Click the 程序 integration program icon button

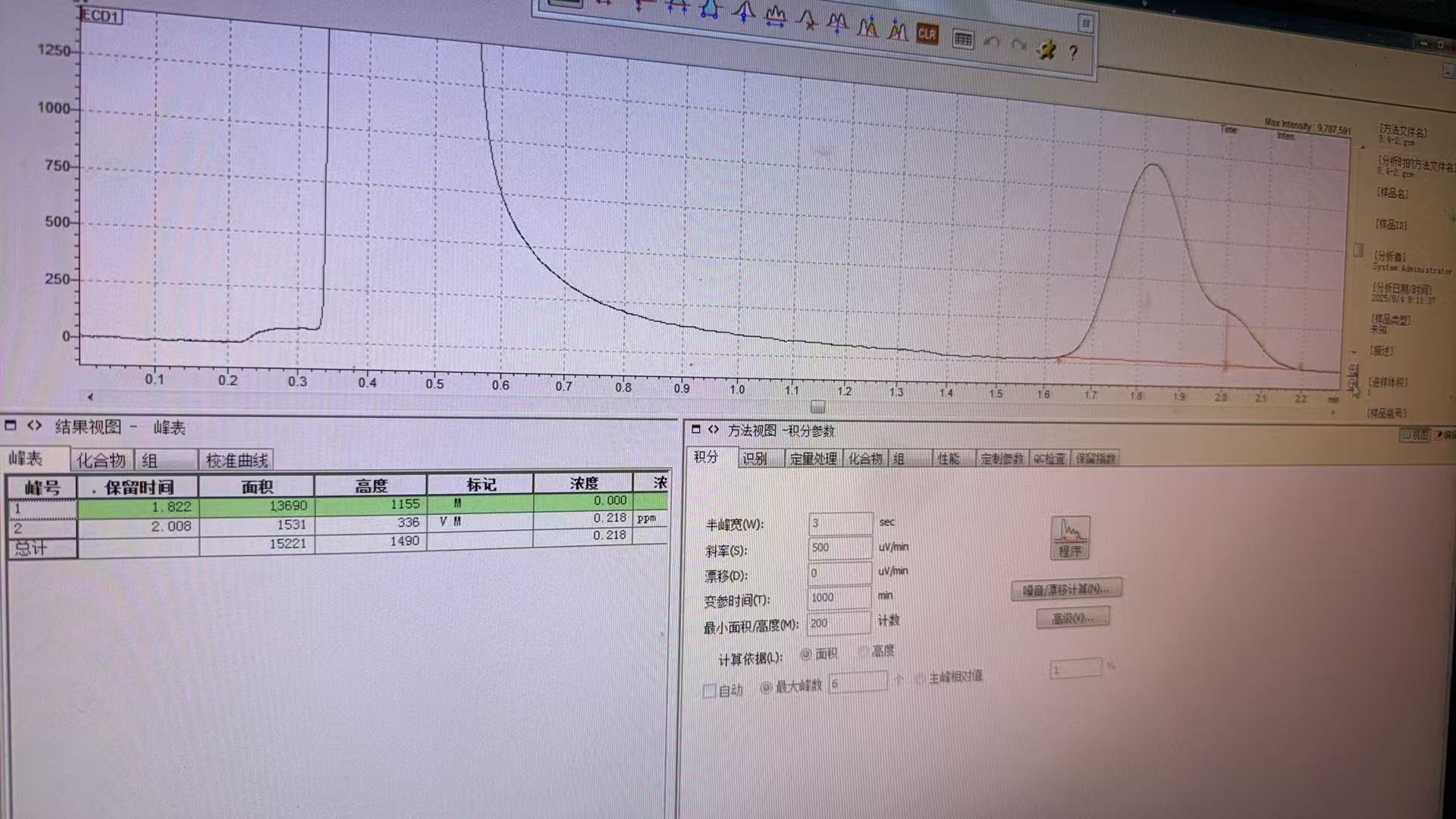coord(1069,538)
